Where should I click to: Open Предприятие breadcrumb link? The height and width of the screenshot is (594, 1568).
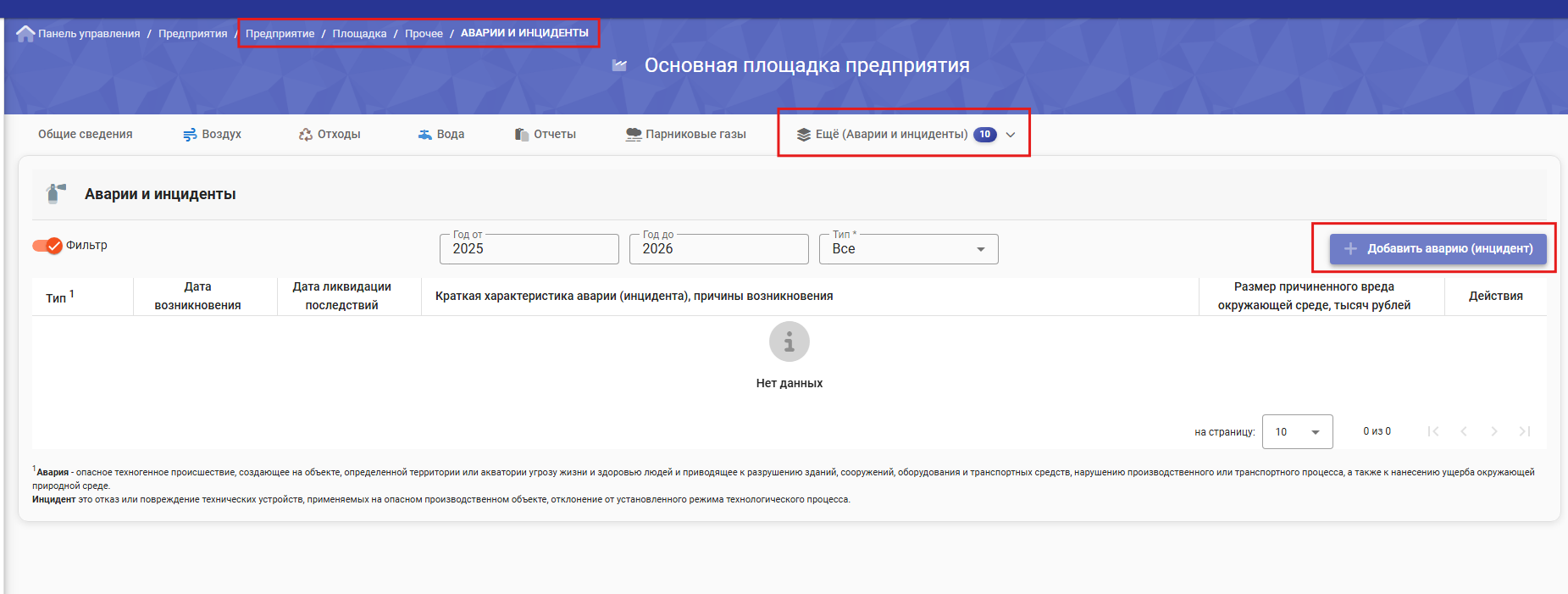[280, 34]
